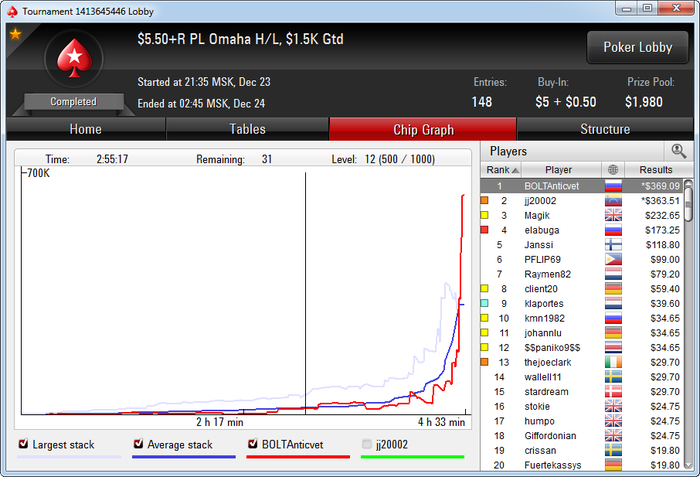Open the Structure tab
700x477 pixels.
point(605,129)
